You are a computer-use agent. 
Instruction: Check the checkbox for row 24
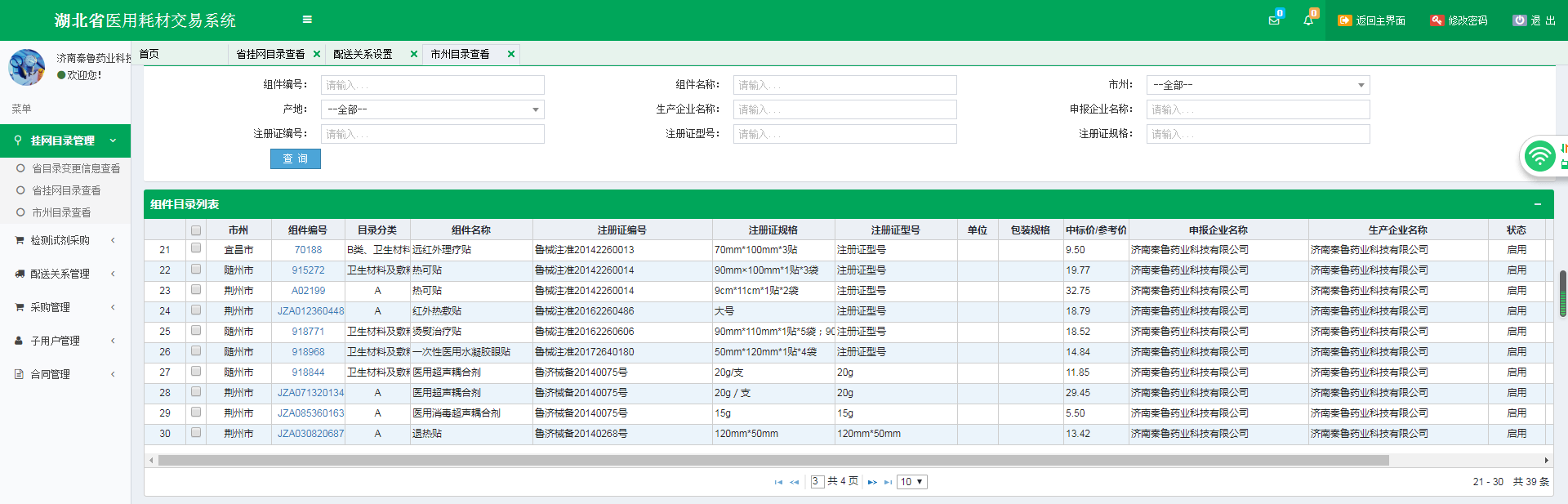tap(196, 310)
